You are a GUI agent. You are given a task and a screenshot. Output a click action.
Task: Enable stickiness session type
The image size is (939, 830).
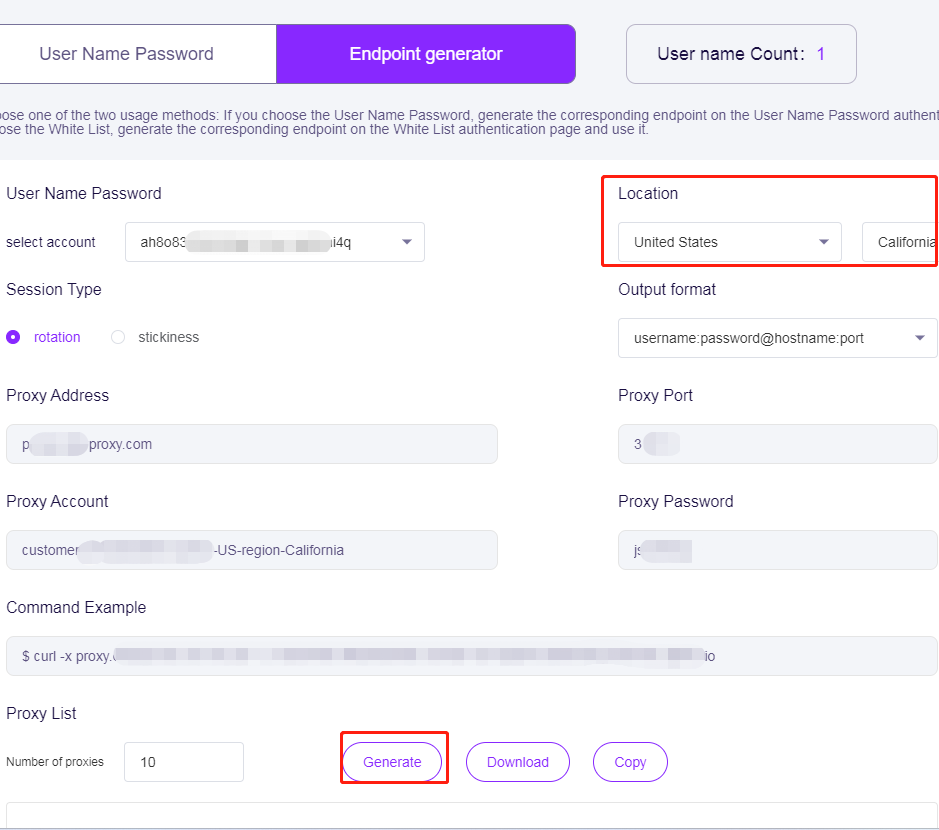coord(117,337)
